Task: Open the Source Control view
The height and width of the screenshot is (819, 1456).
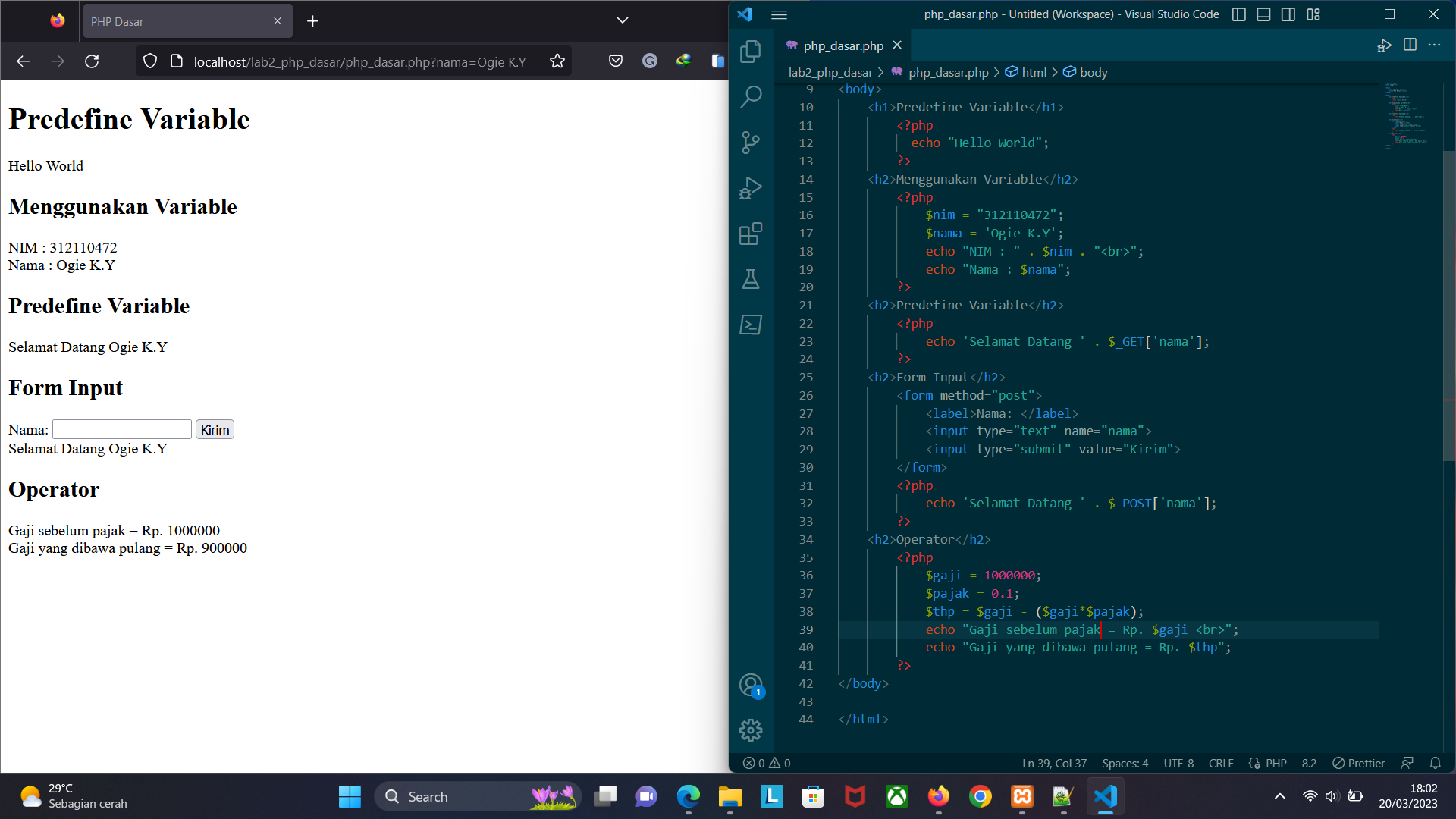Action: point(750,143)
